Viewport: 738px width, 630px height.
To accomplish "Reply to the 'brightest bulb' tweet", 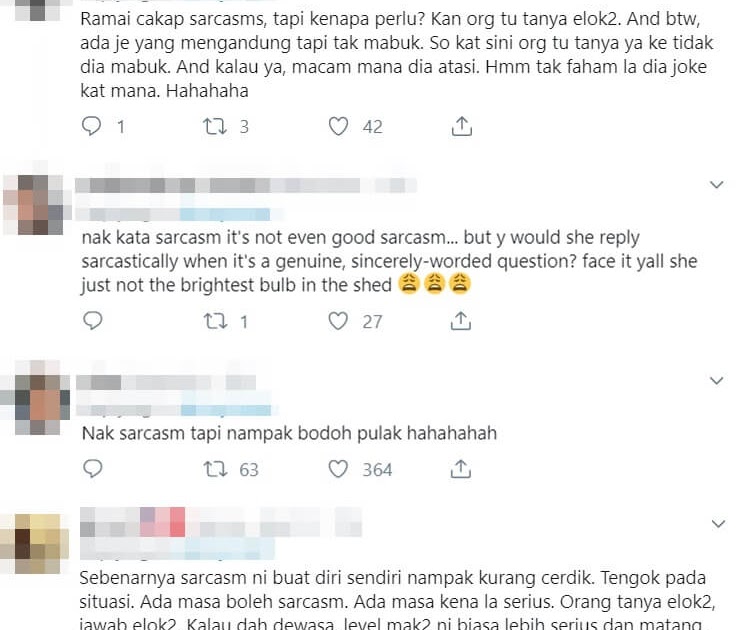I will [92, 321].
